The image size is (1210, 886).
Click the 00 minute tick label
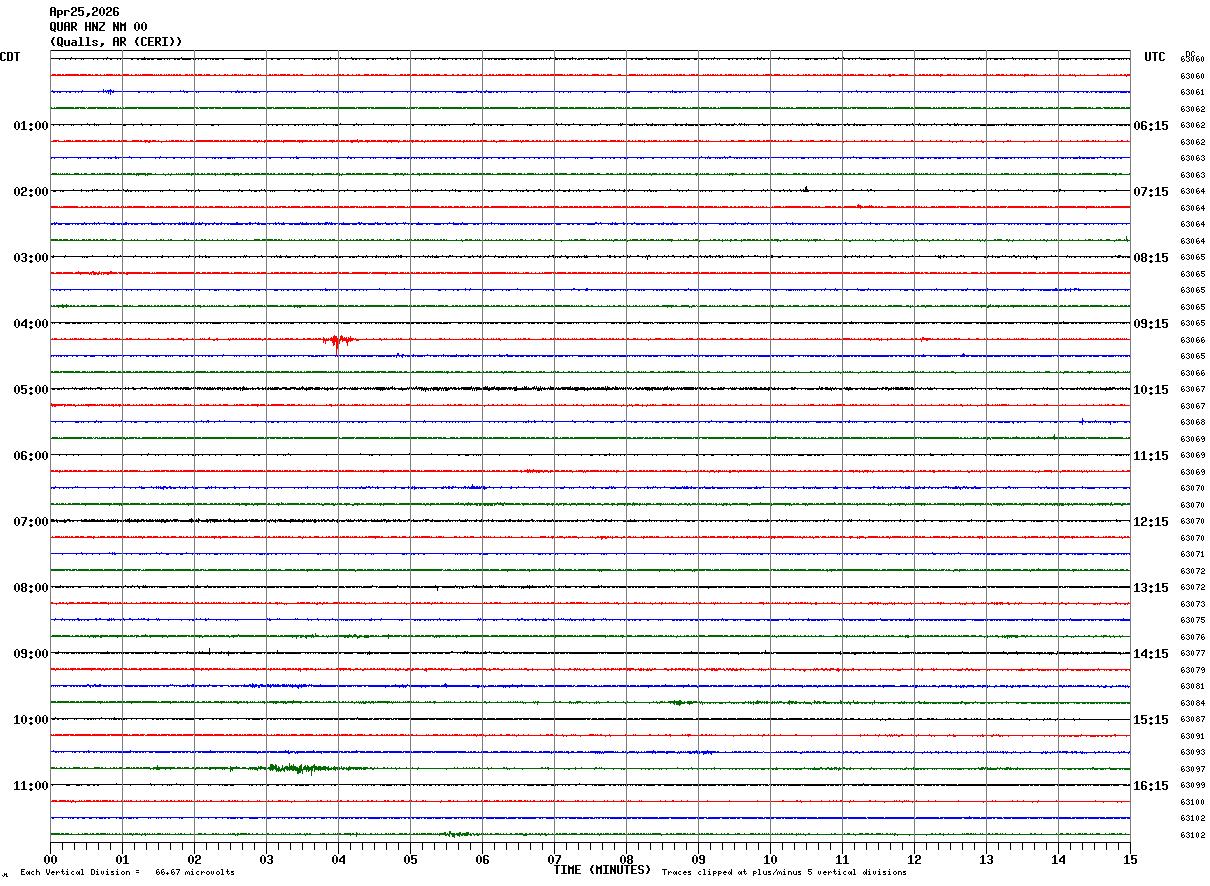pos(51,859)
